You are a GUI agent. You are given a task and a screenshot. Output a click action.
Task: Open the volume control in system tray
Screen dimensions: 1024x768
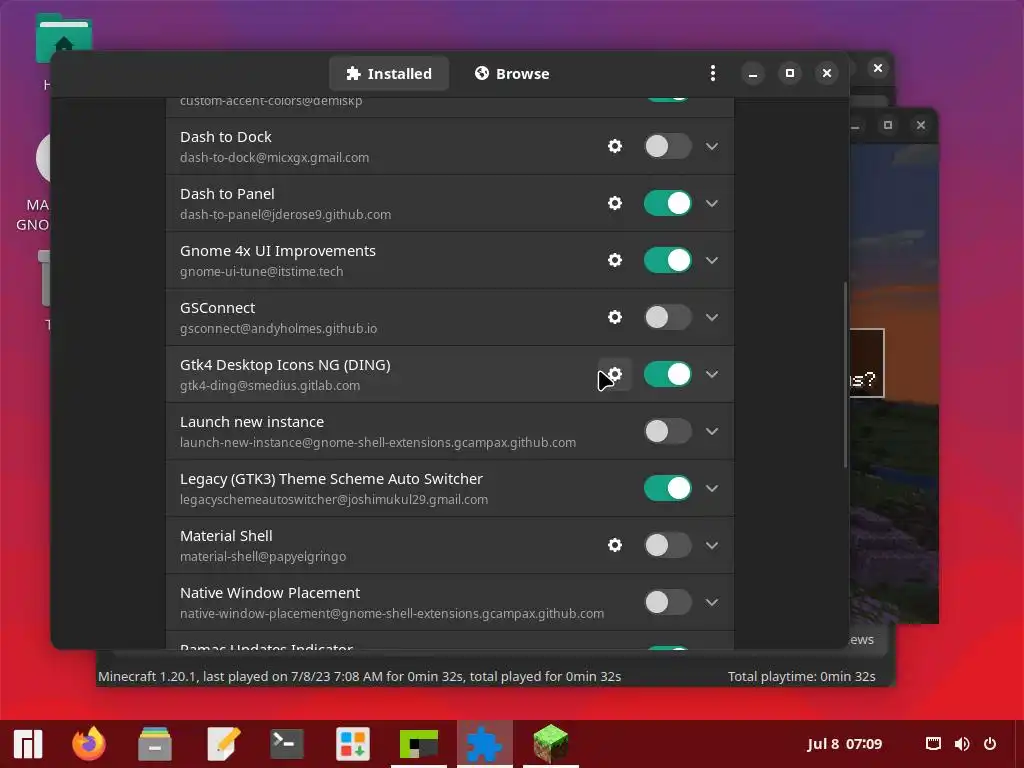(x=962, y=744)
